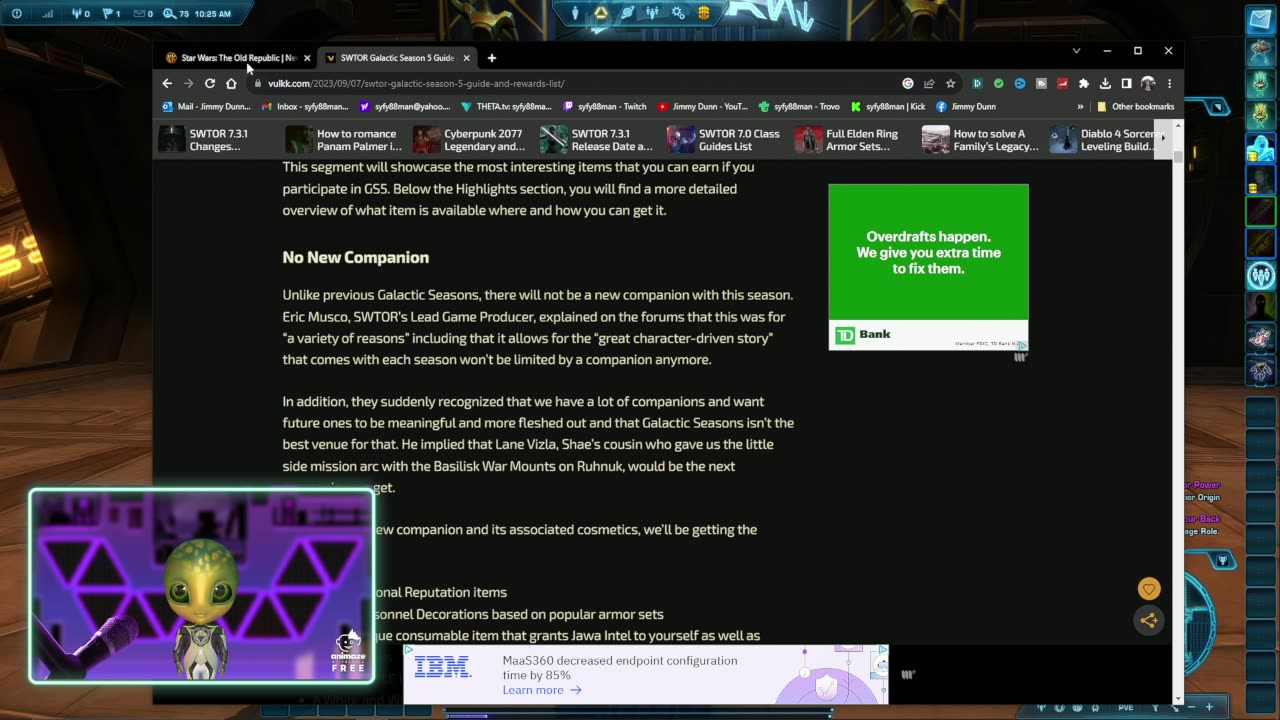Viewport: 1280px width, 720px height.
Task: Click the orange share floating button
Action: [1149, 621]
